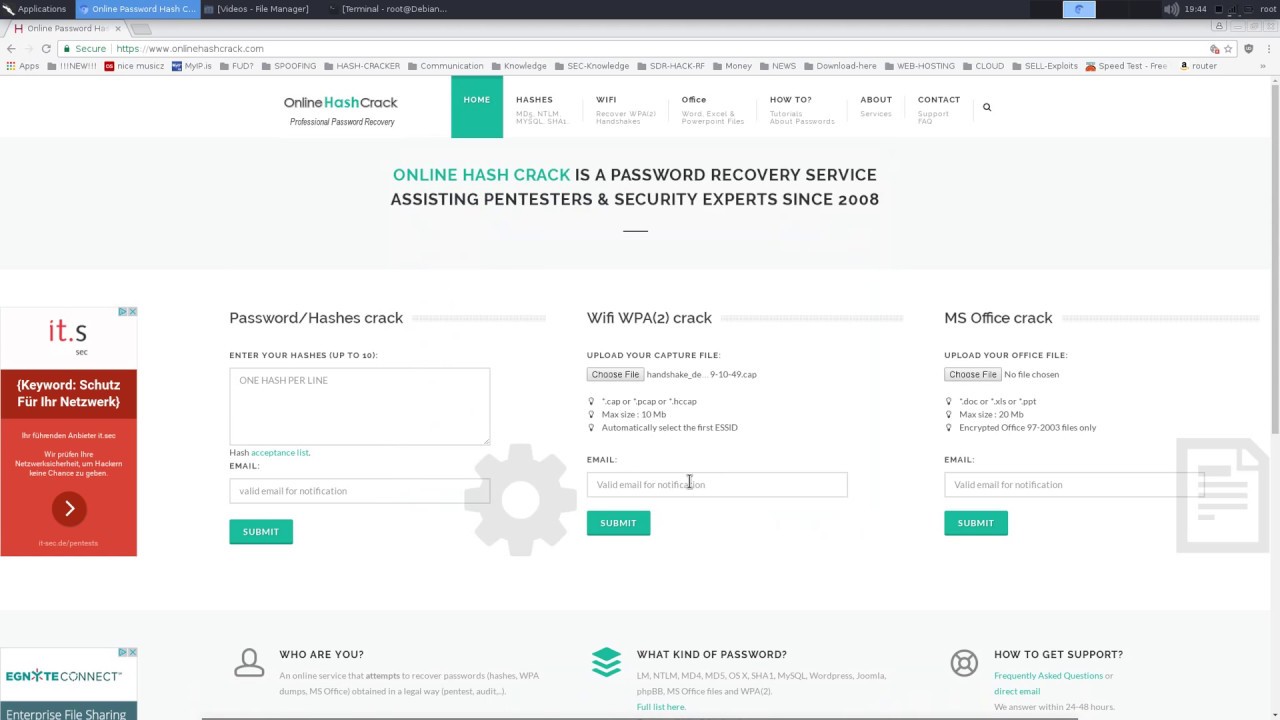Screen dimensions: 1280x720
Task: Expand the SPOOFING bookmark folder
Action: [288, 66]
